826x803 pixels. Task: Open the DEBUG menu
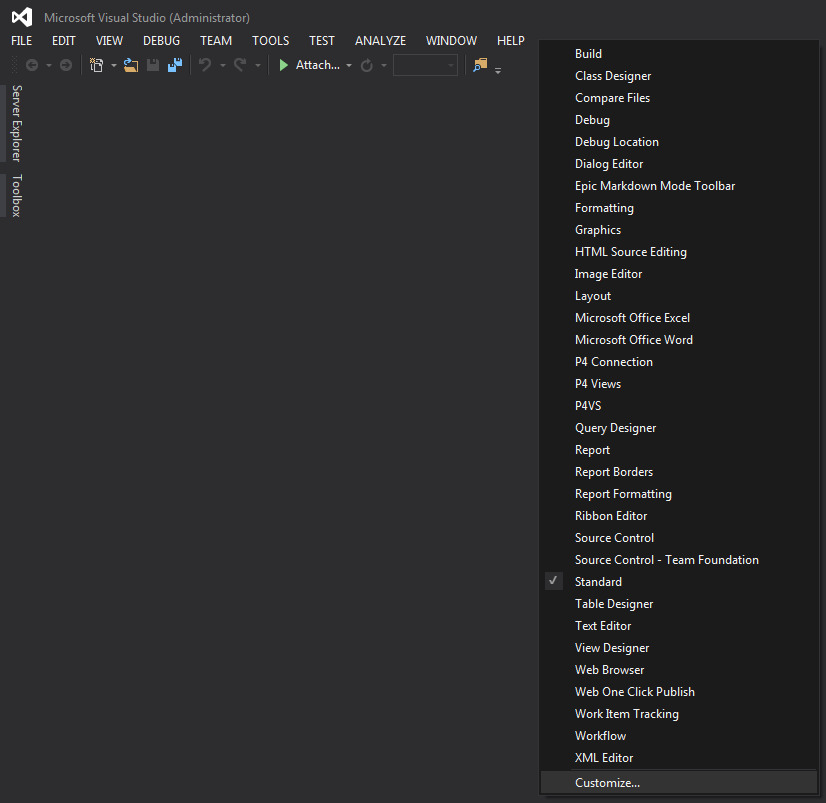(161, 40)
